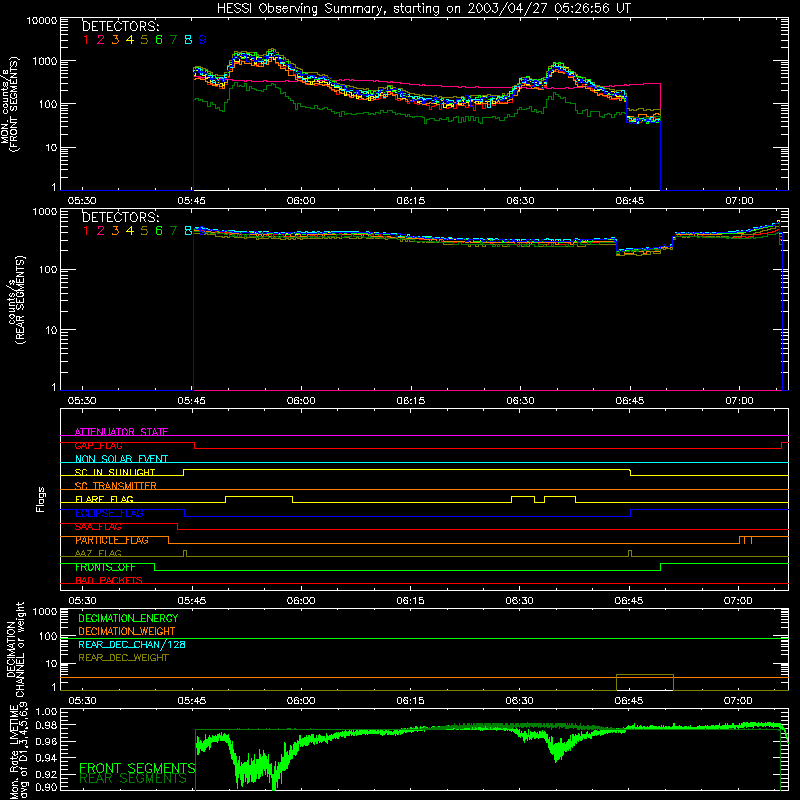Screen dimensions: 800x800
Task: Select orange detector 3 in front segments legend
Action: 115,40
